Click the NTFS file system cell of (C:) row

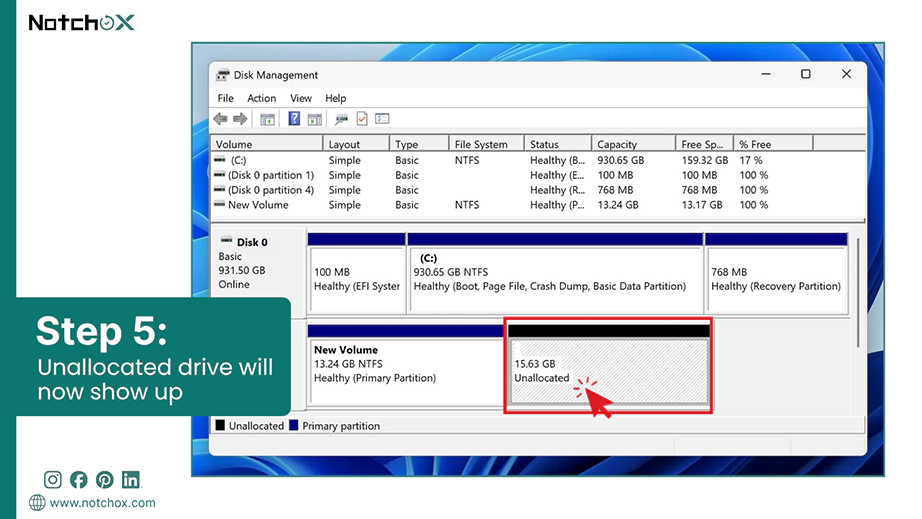[467, 160]
